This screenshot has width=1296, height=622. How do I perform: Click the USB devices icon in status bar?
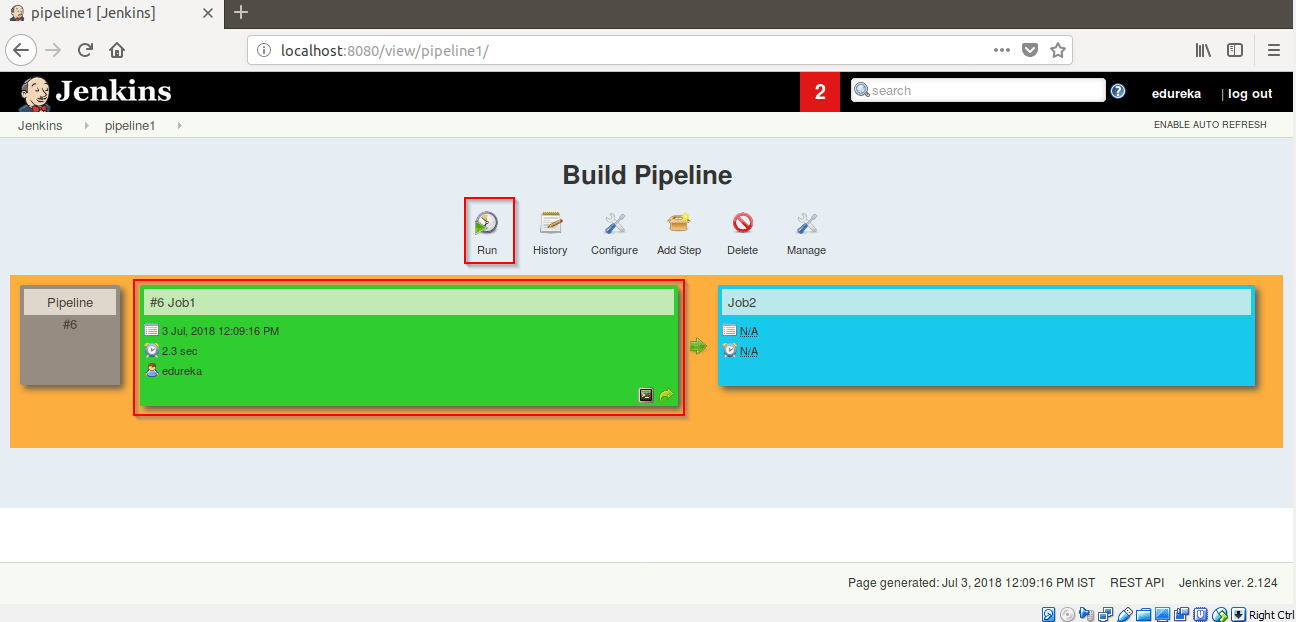pos(1124,613)
